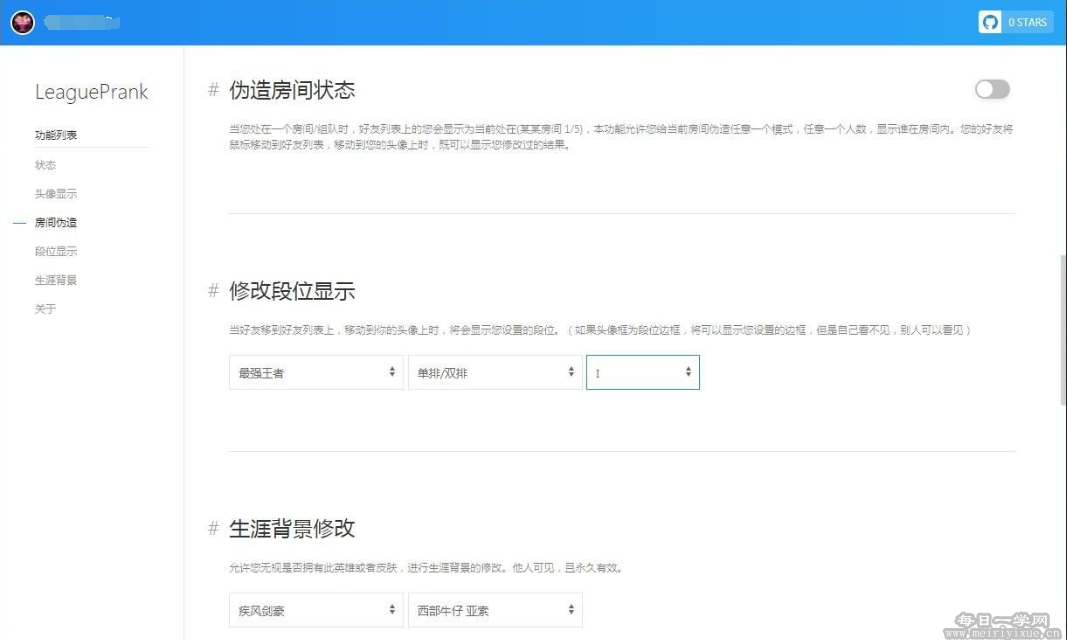Open 段位显示 from the sidebar
This screenshot has height=640, width=1067.
[x=56, y=251]
